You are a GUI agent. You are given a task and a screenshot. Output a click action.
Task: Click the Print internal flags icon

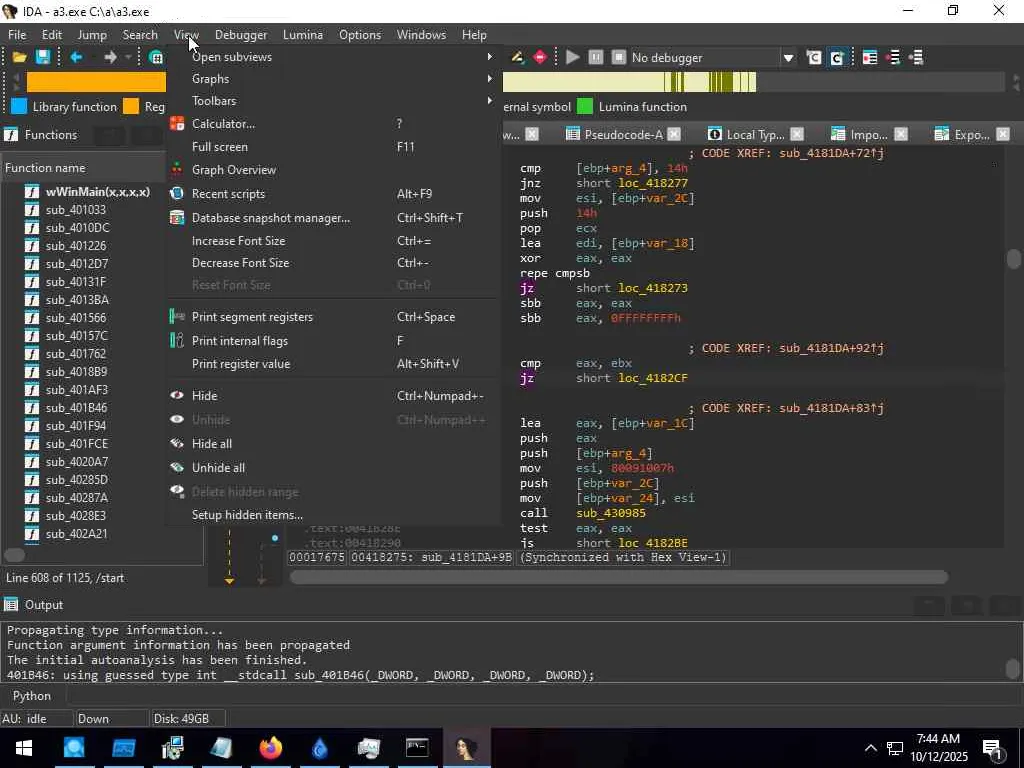pos(177,341)
